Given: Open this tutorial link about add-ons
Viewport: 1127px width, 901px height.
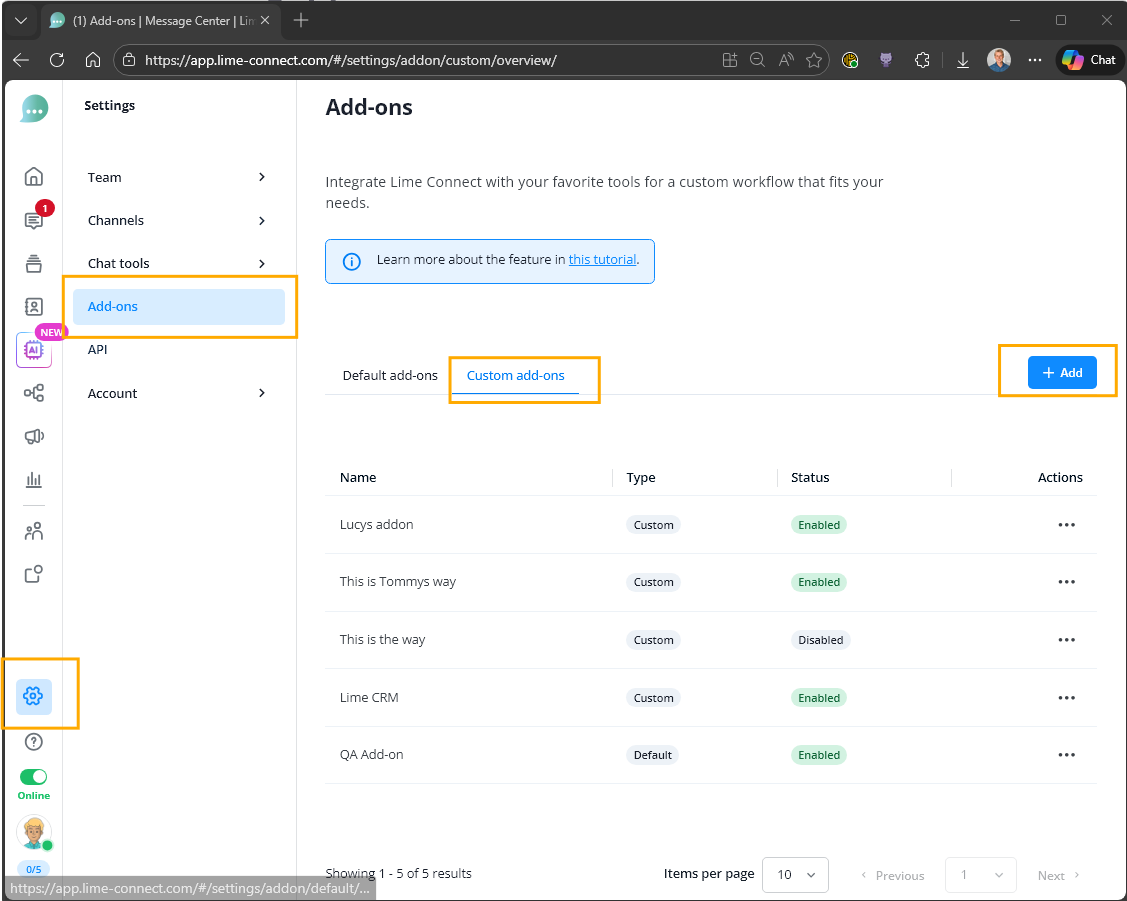Looking at the screenshot, I should point(602,258).
